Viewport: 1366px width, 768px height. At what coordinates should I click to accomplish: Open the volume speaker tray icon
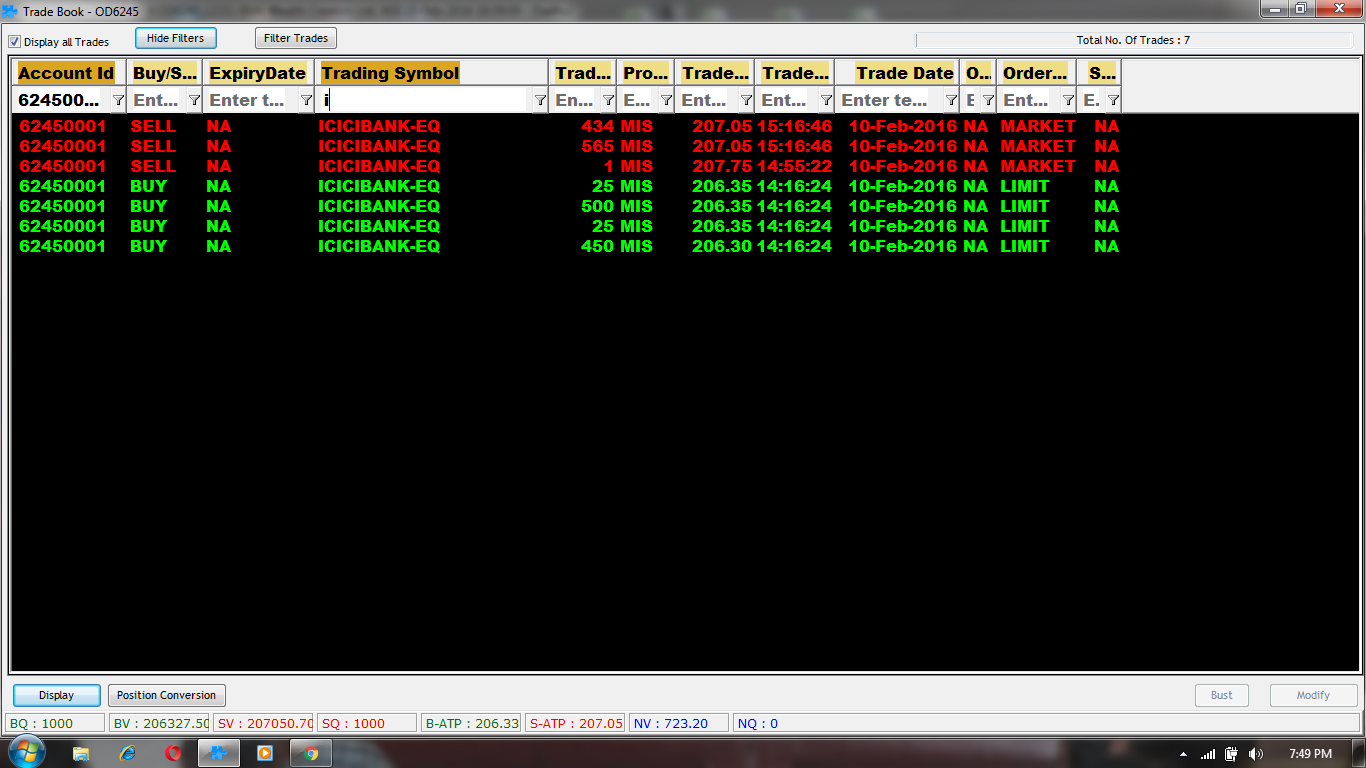(x=1256, y=754)
